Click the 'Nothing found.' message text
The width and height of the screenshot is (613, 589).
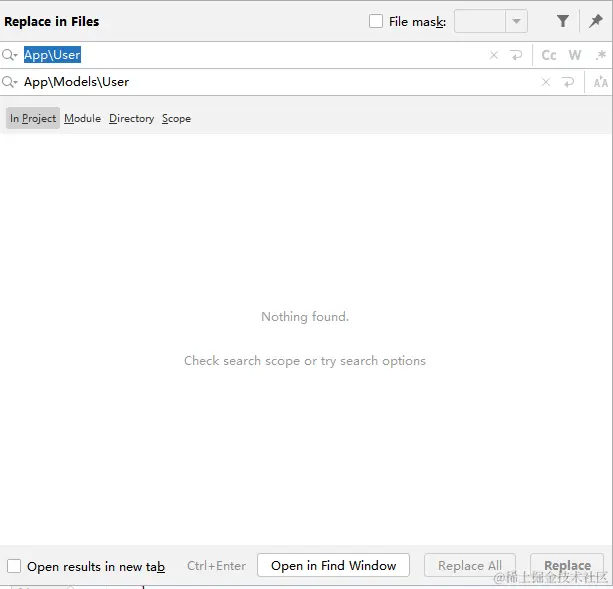[305, 317]
